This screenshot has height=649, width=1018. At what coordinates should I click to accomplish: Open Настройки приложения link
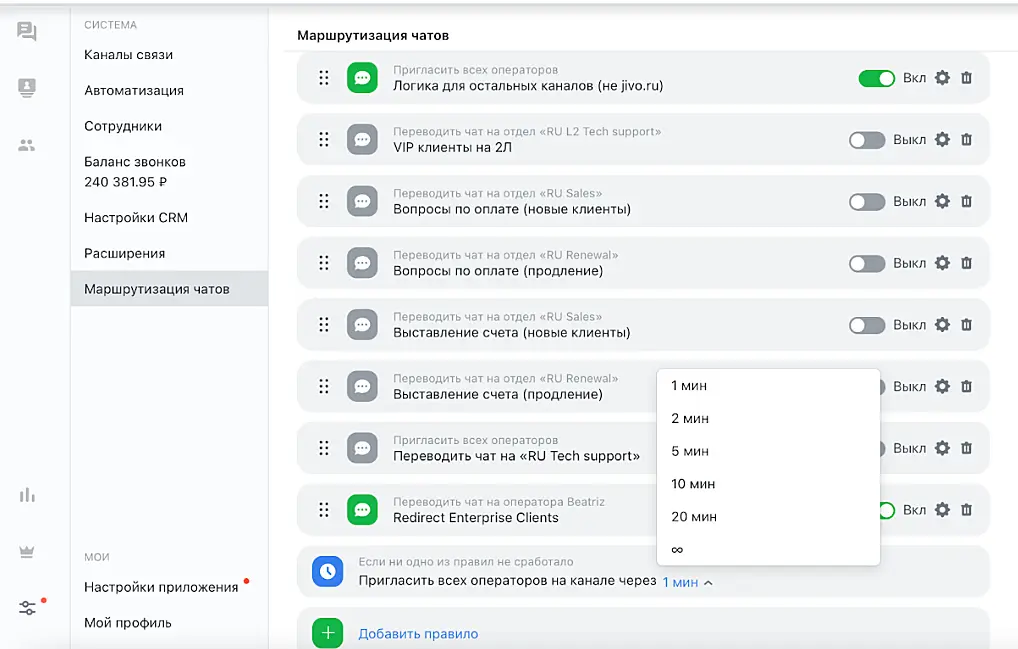tap(161, 587)
